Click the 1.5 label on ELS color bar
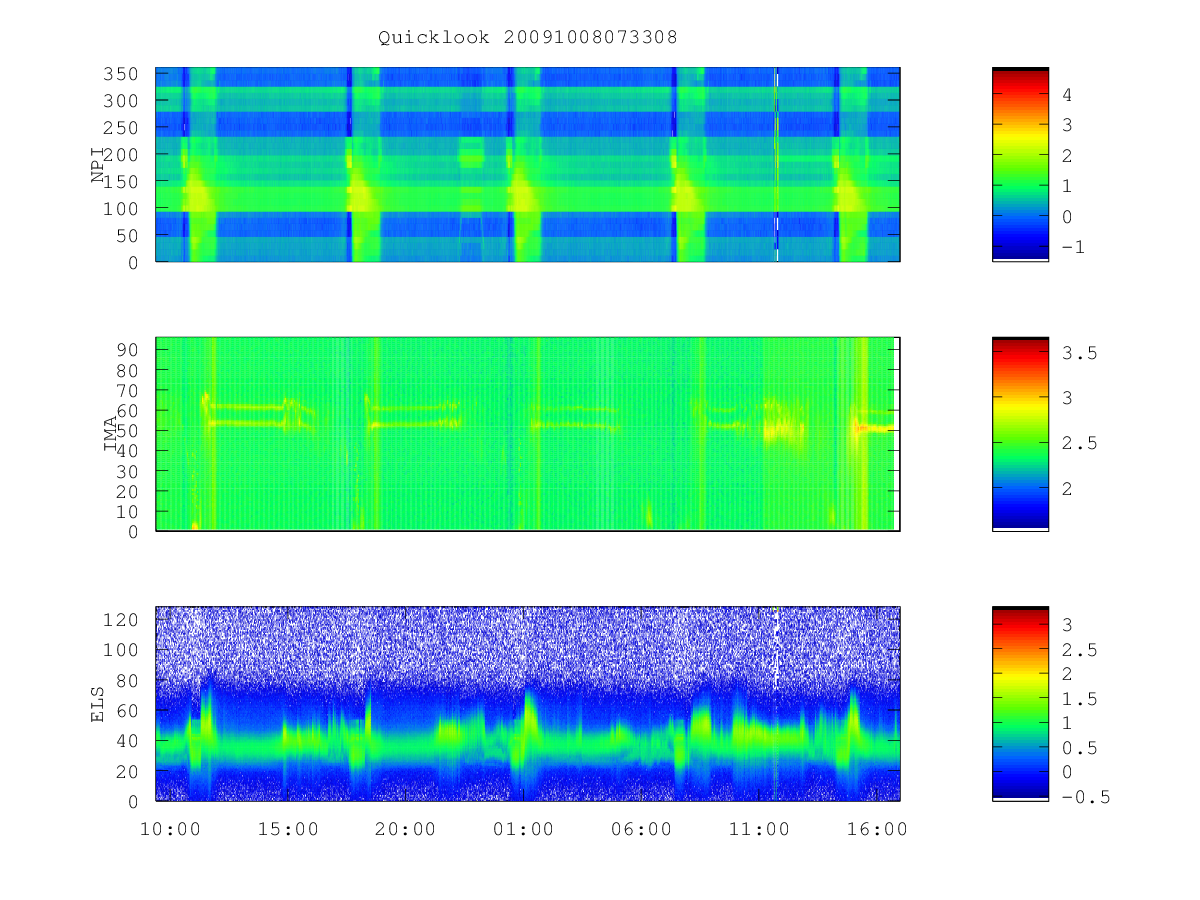The width and height of the screenshot is (1200, 900). click(x=1078, y=699)
